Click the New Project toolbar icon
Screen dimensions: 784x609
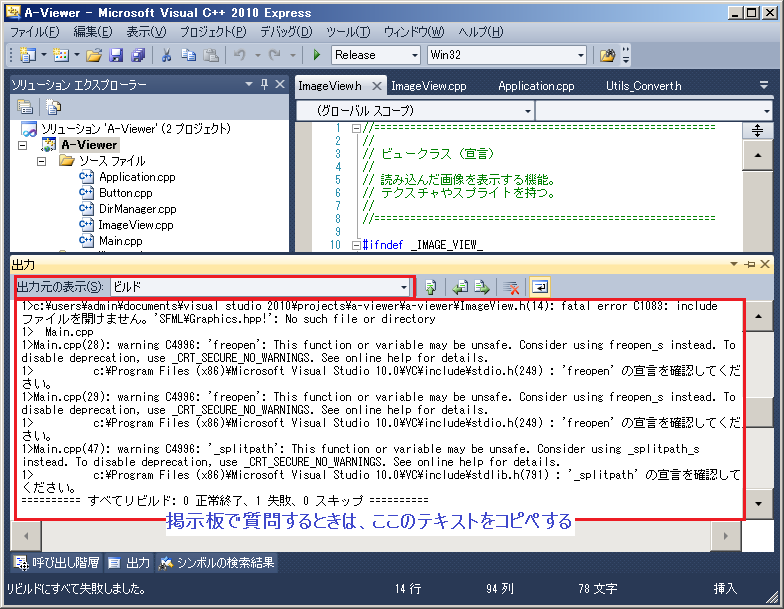28,55
